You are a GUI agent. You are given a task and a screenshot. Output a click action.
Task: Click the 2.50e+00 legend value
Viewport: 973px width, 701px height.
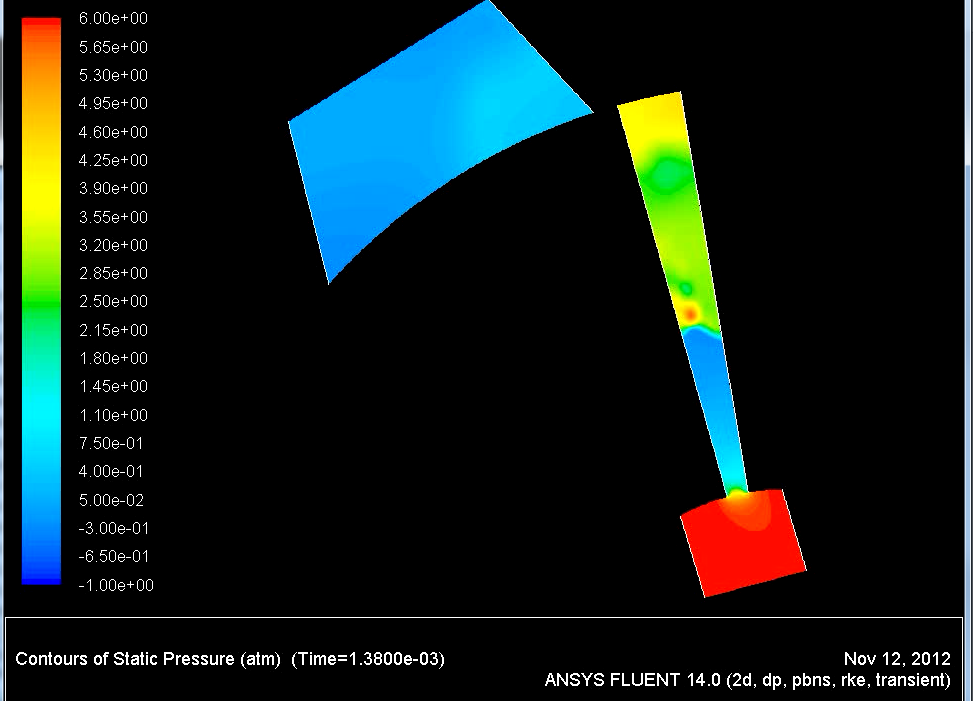113,302
